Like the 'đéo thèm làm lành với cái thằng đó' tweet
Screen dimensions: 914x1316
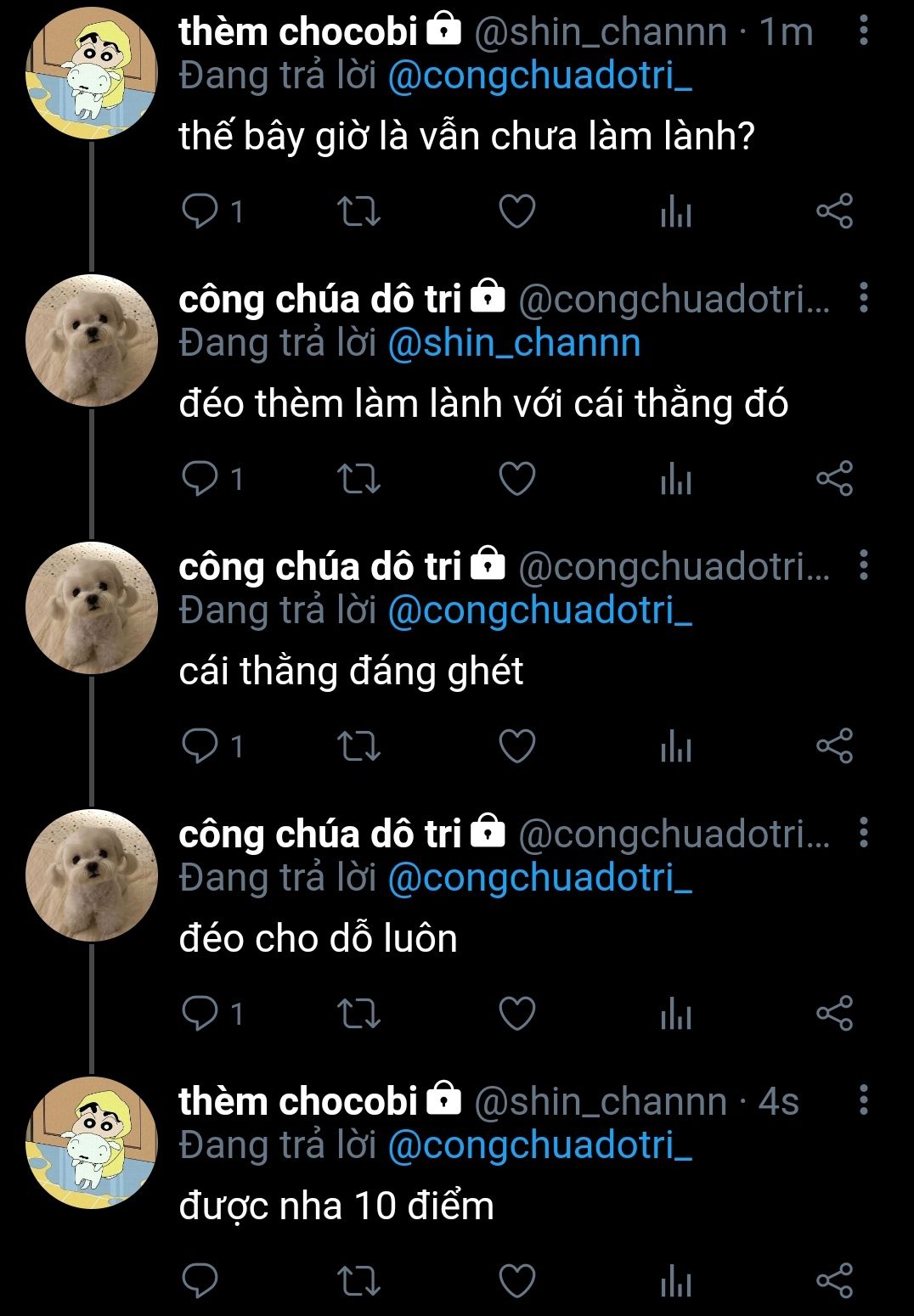click(516, 479)
